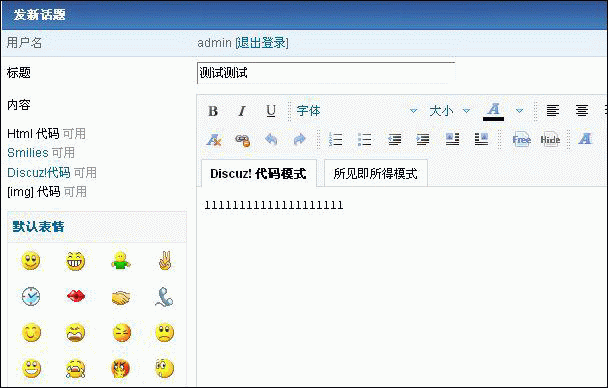Click the float image left icon
The image size is (608, 388).
453,139
